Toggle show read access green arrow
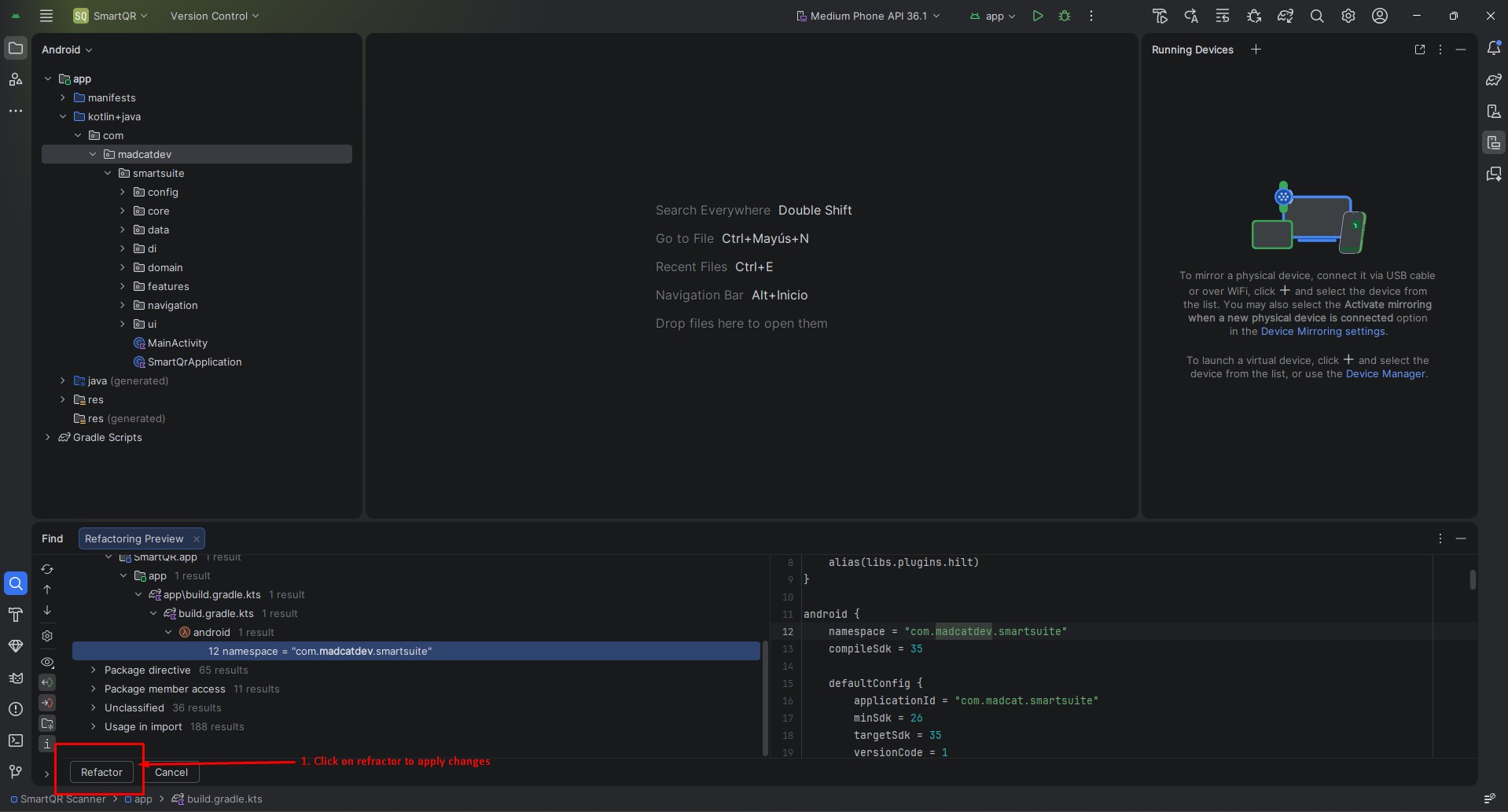 [47, 682]
